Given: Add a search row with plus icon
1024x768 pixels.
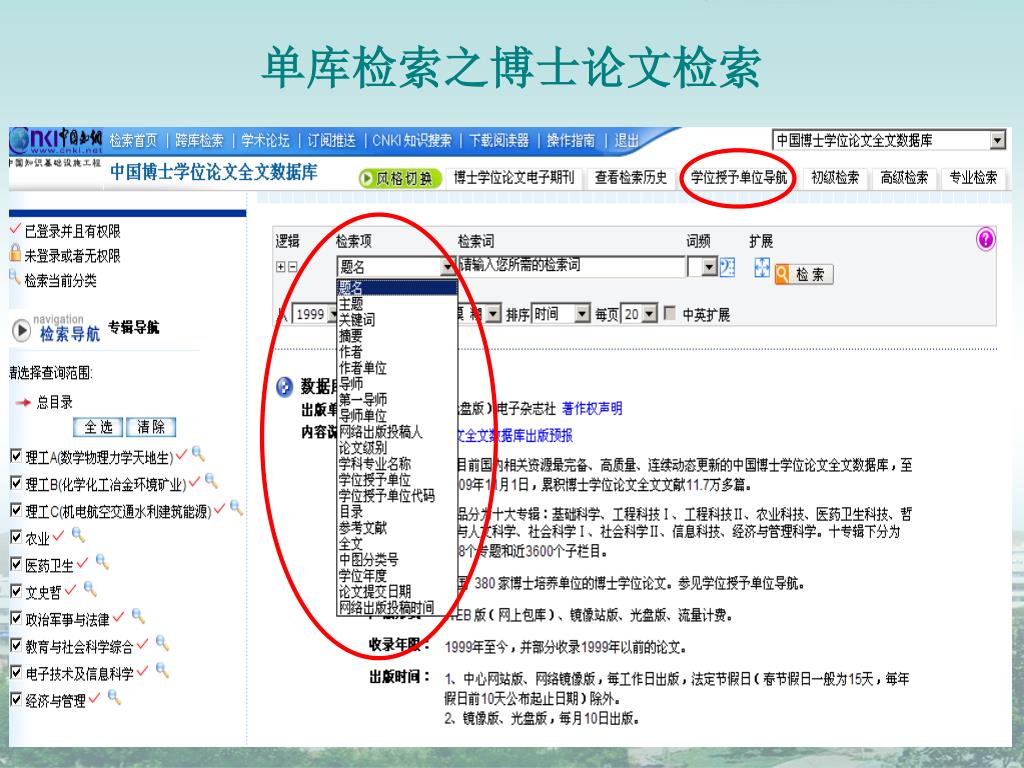Looking at the screenshot, I should pos(281,266).
